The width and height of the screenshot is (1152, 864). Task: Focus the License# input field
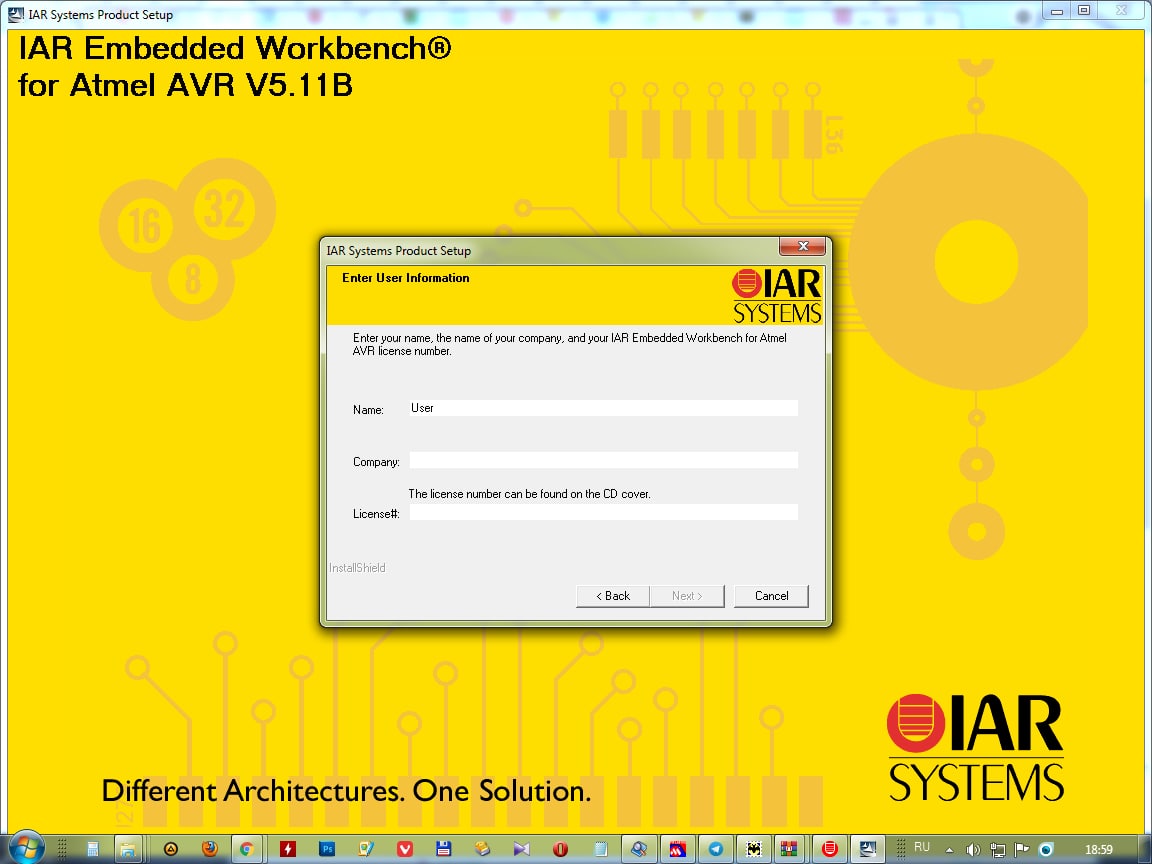603,512
